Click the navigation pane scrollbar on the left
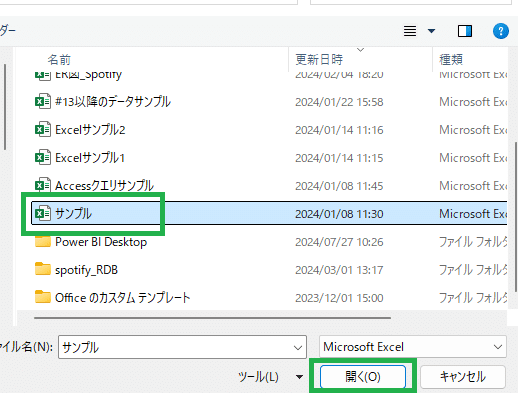This screenshot has height=393, width=518. pos(5,107)
